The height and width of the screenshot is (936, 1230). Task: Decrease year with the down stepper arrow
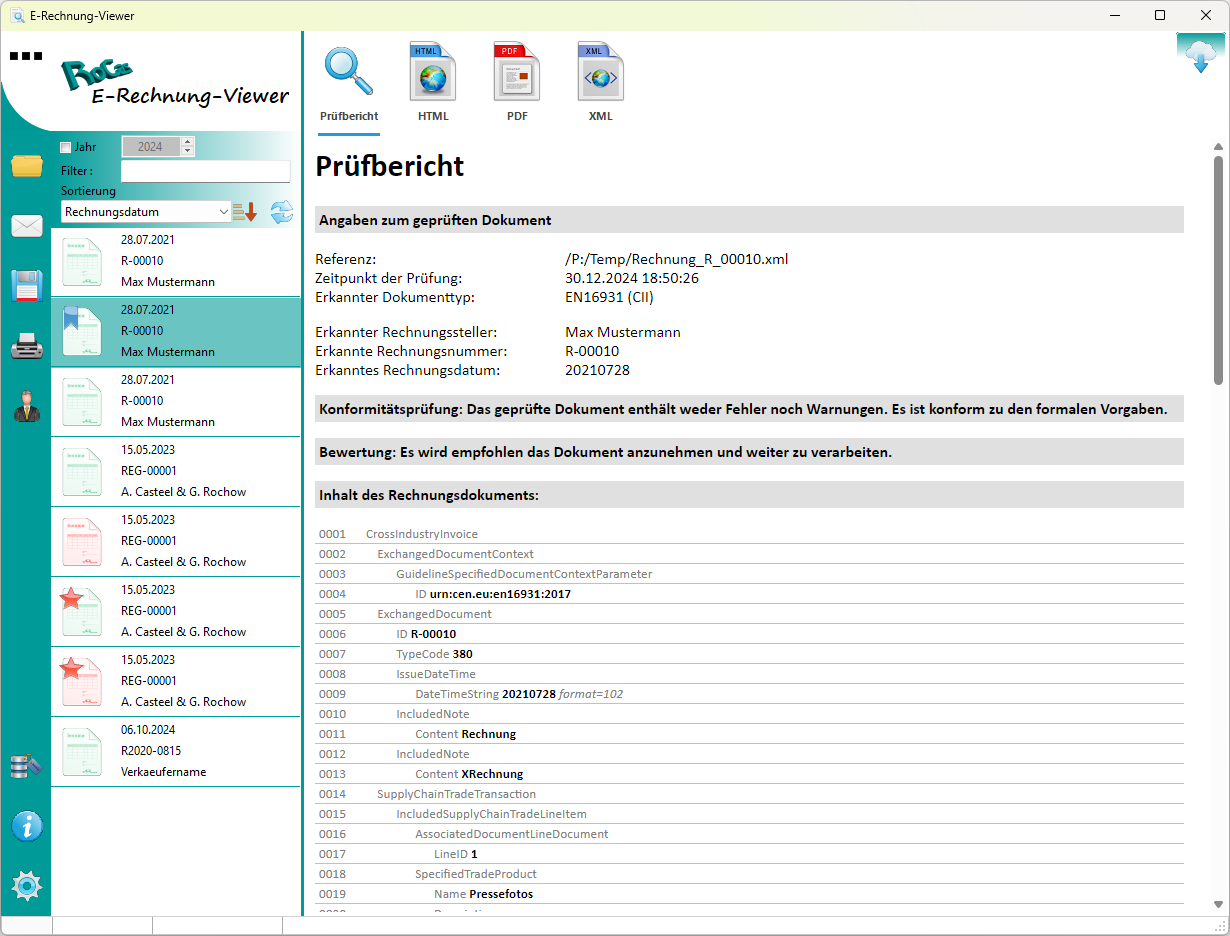click(187, 152)
